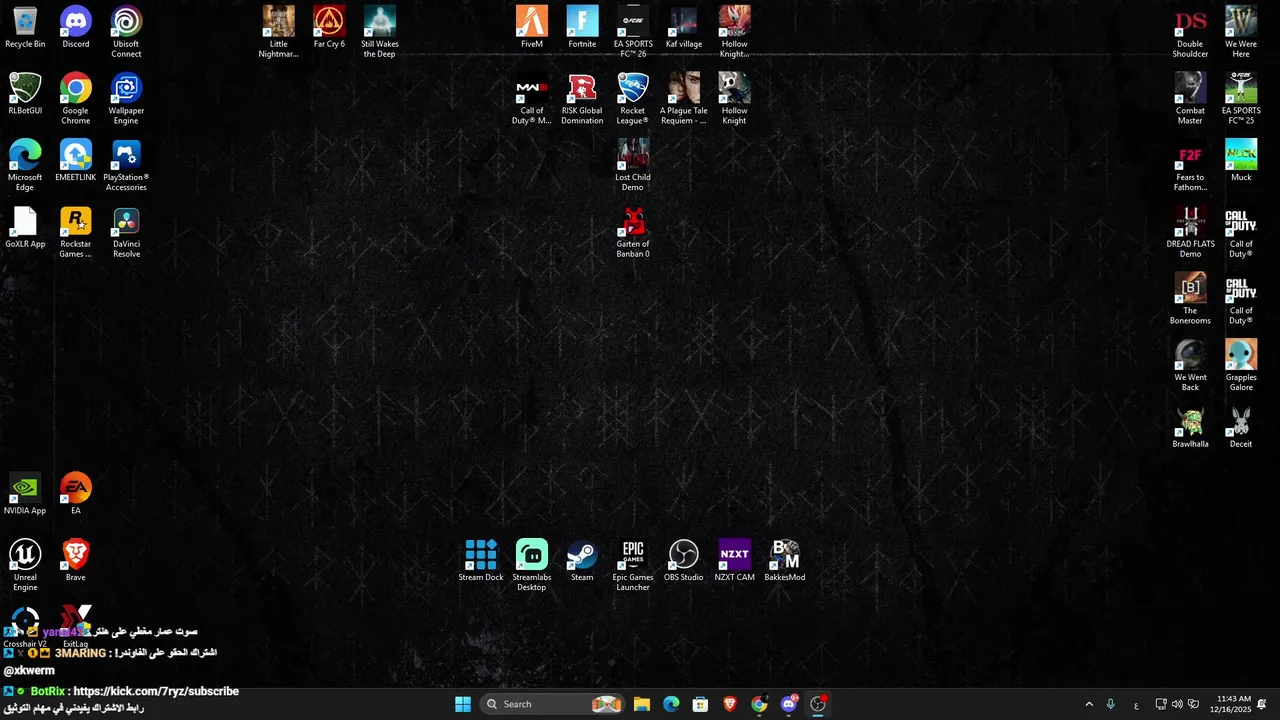Select the We Were Here shortcut
1280x720 pixels.
pos(1241,32)
